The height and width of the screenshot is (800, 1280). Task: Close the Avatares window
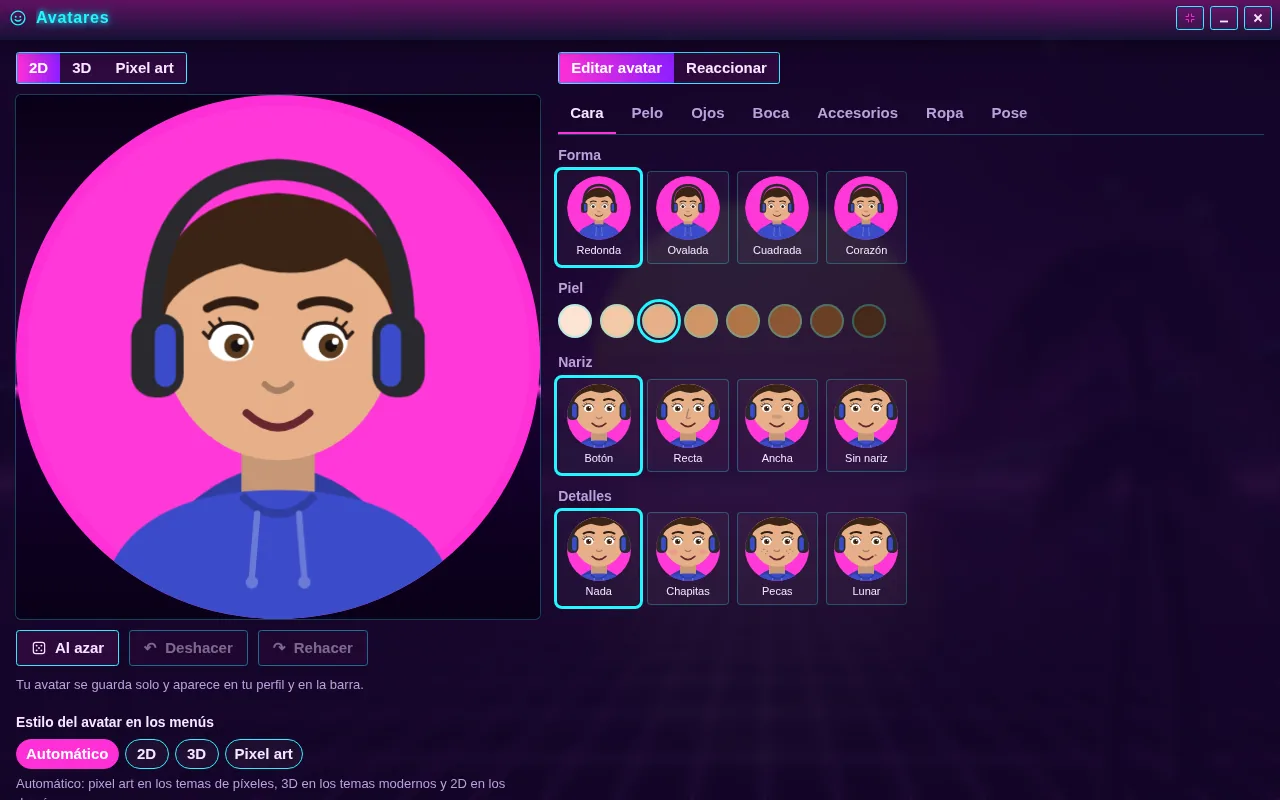point(1258,18)
